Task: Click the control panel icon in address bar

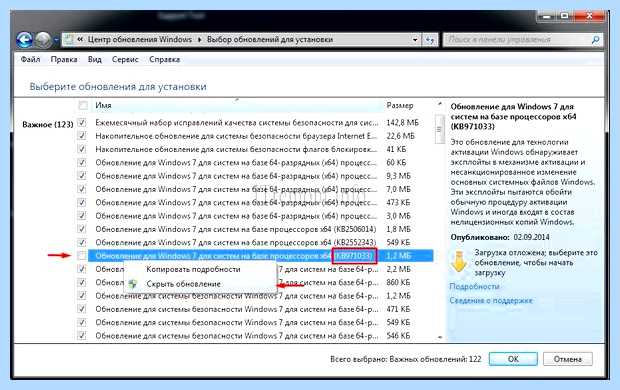Action: click(69, 40)
